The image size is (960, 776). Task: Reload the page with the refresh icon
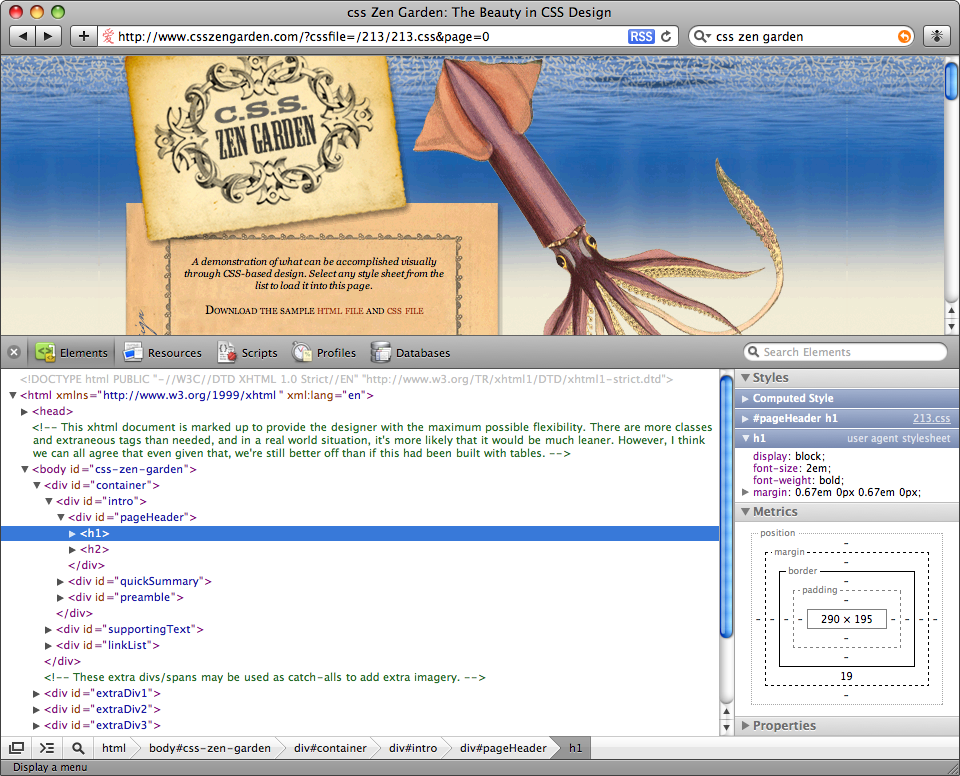(x=667, y=36)
